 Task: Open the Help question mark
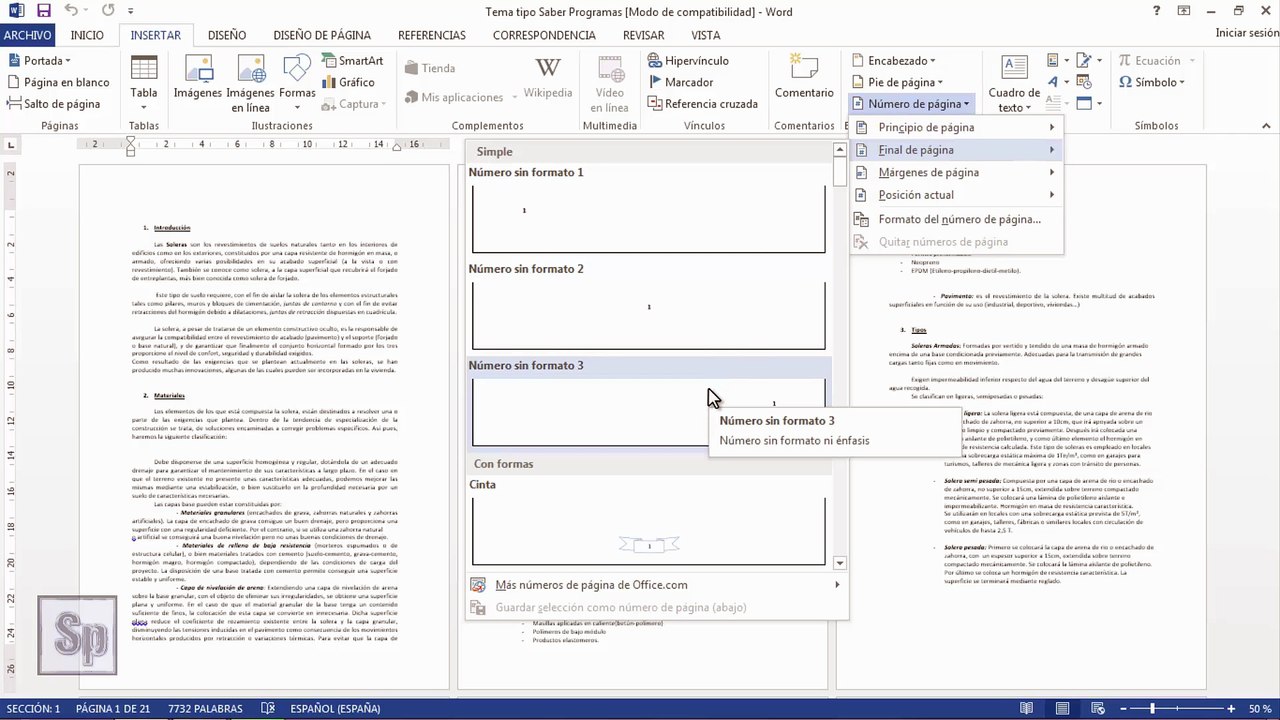[1156, 11]
